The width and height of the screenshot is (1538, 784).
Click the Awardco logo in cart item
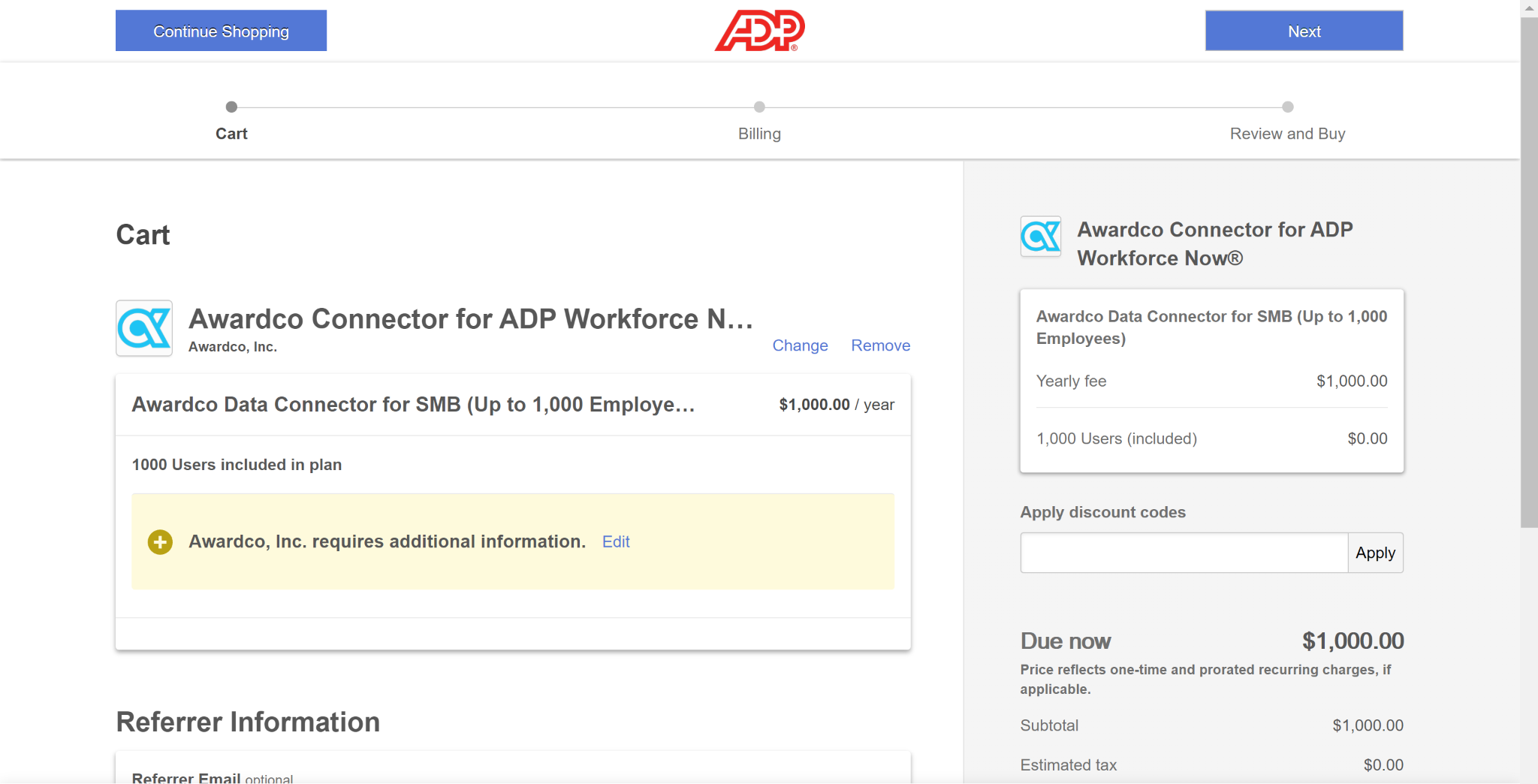(144, 328)
